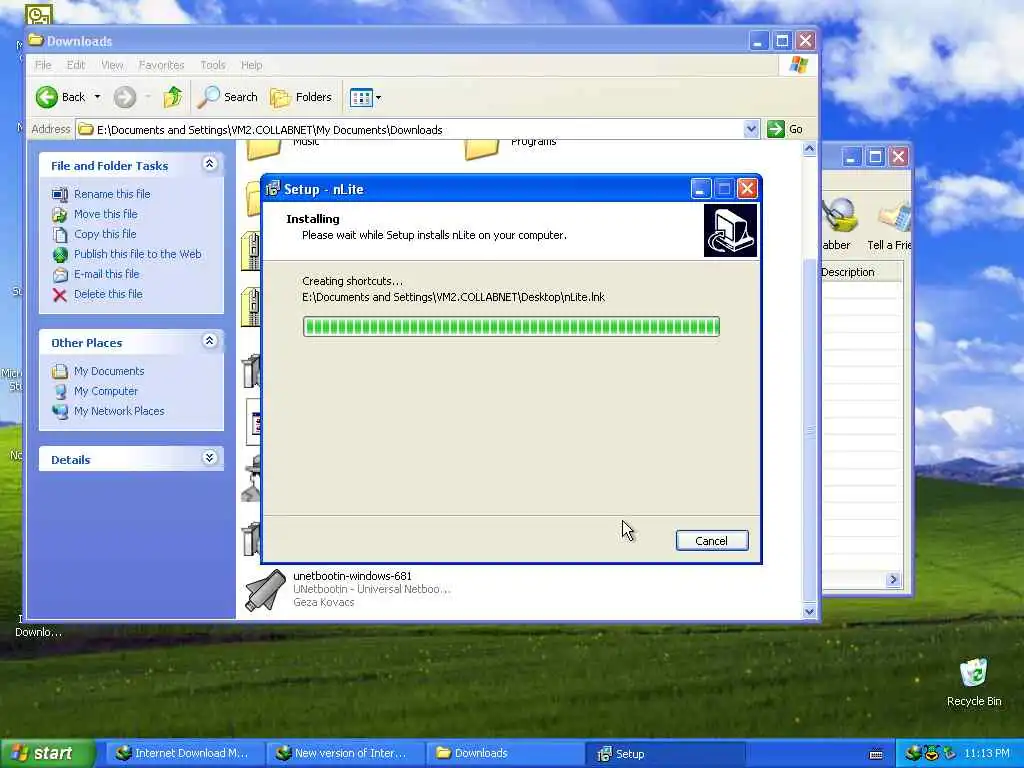Go up one folder level icon
The width and height of the screenshot is (1024, 768).
pyautogui.click(x=173, y=97)
